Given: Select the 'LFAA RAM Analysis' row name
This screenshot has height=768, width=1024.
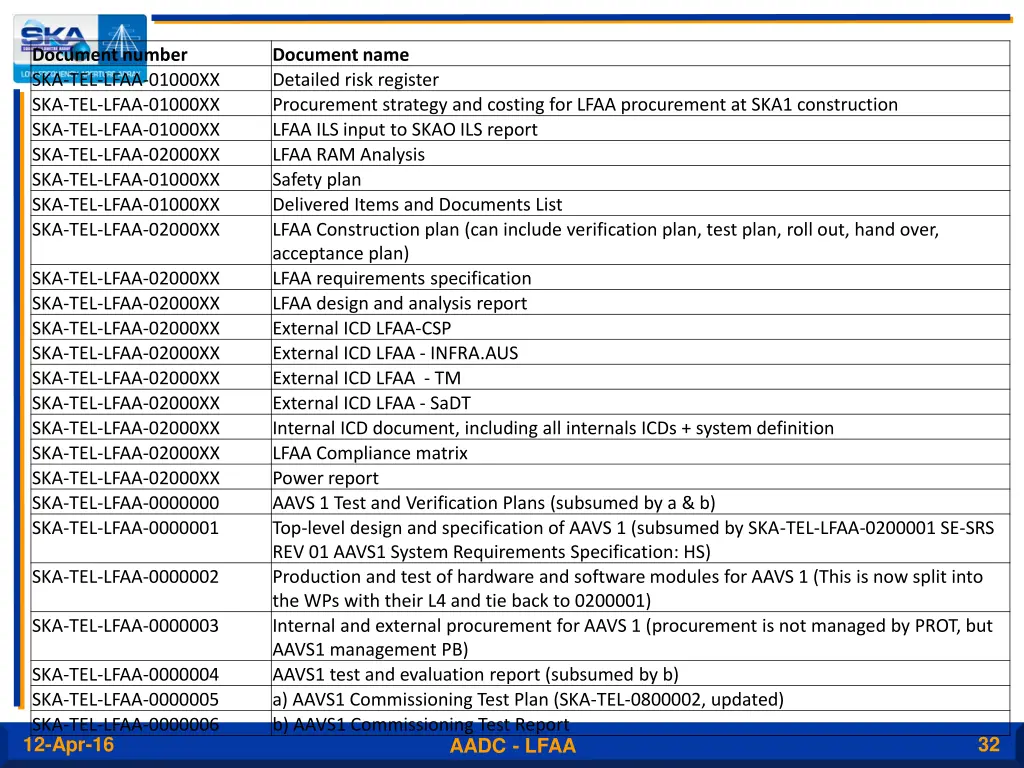Looking at the screenshot, I should tap(348, 155).
